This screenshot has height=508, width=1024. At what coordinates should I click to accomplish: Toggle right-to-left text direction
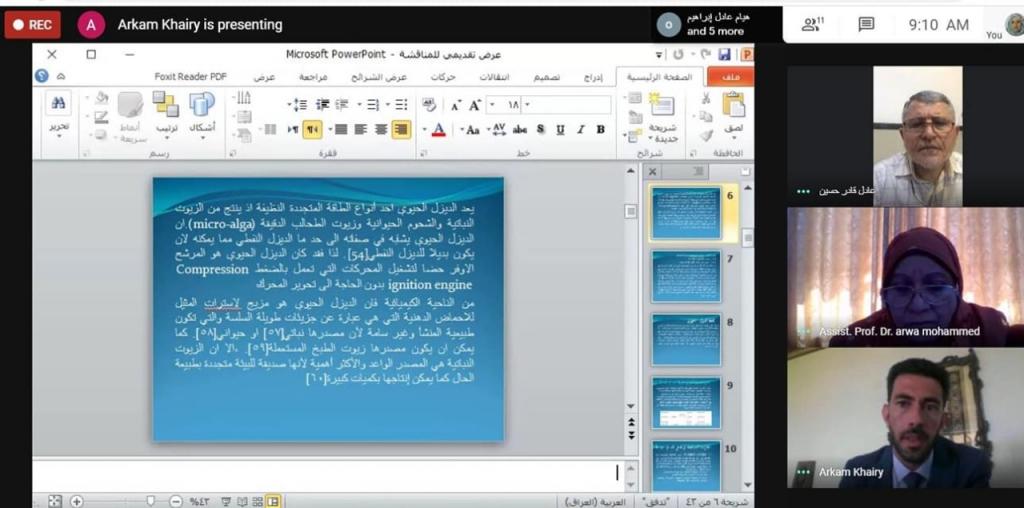click(312, 129)
